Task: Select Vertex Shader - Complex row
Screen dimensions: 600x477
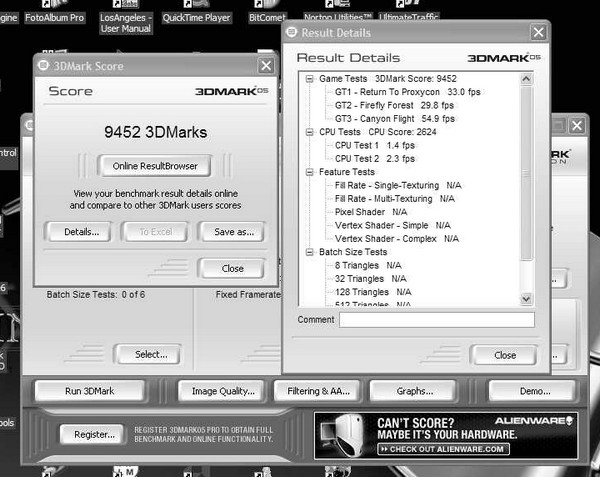Action: pos(397,239)
